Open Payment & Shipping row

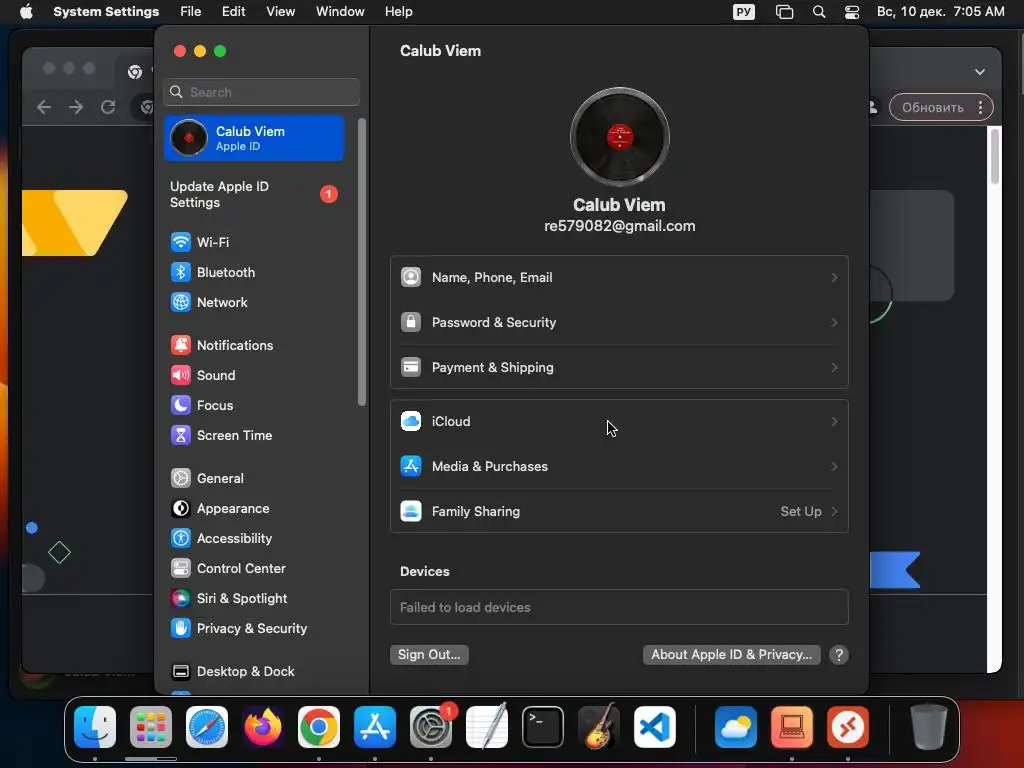click(x=619, y=368)
